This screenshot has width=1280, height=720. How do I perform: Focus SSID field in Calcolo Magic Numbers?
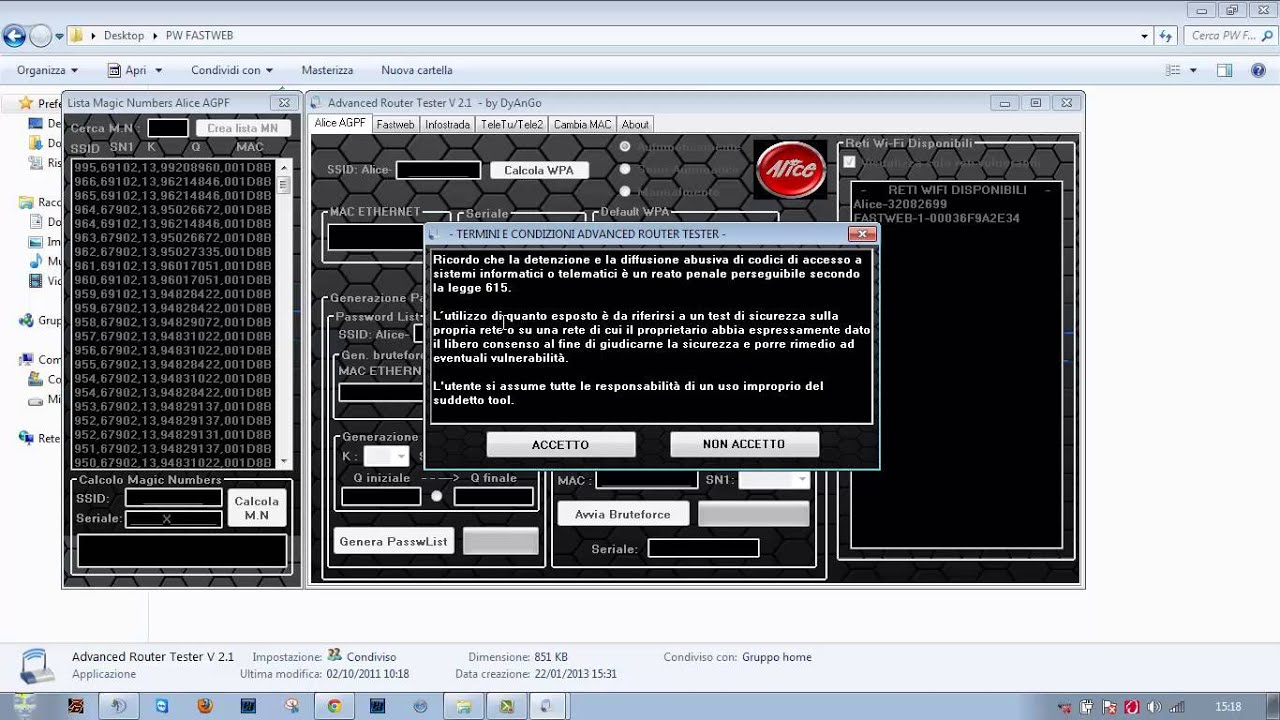174,498
